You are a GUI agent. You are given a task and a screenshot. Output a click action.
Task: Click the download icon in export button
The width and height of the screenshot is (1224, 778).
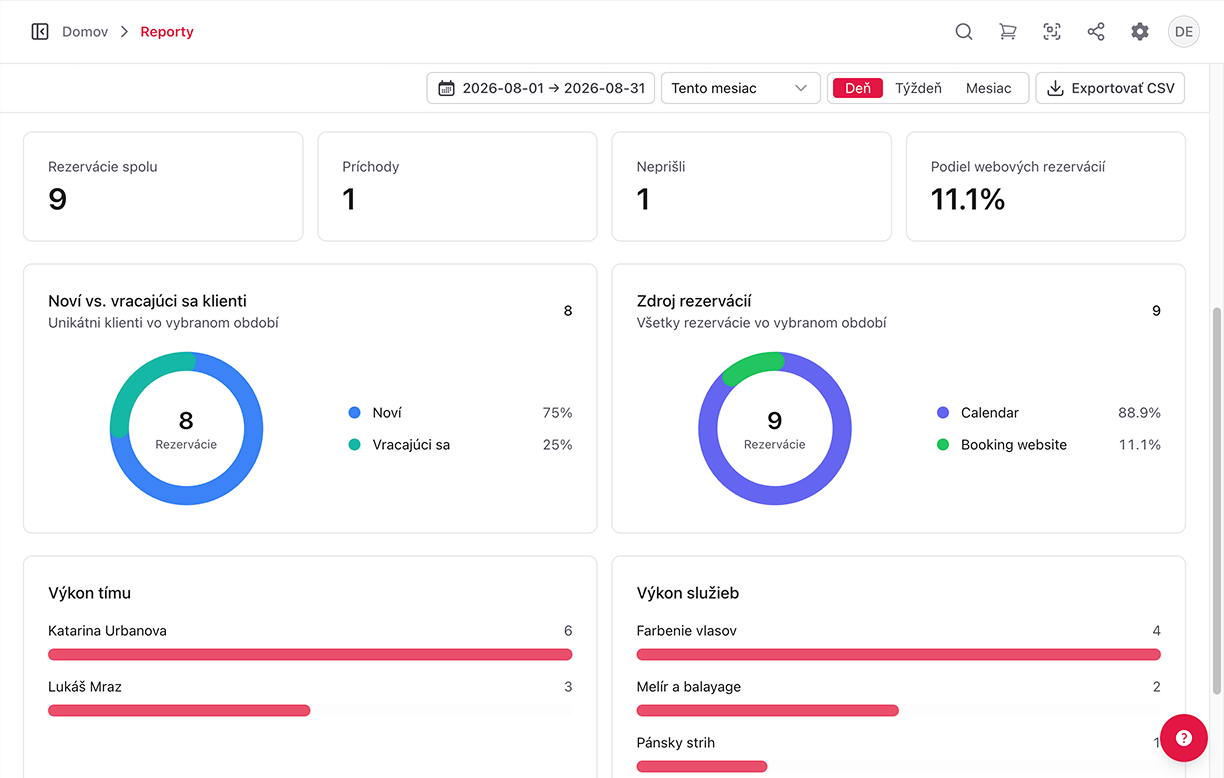click(1055, 88)
